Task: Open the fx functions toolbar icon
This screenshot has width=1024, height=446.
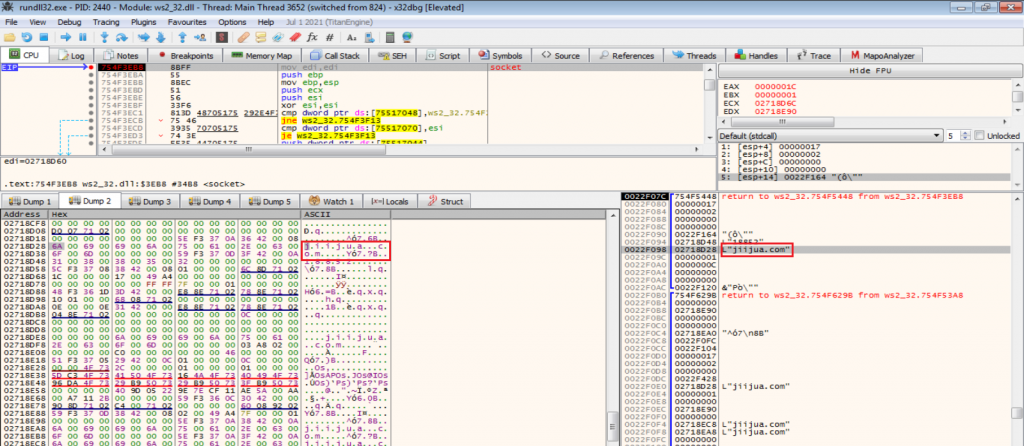Action: point(312,37)
